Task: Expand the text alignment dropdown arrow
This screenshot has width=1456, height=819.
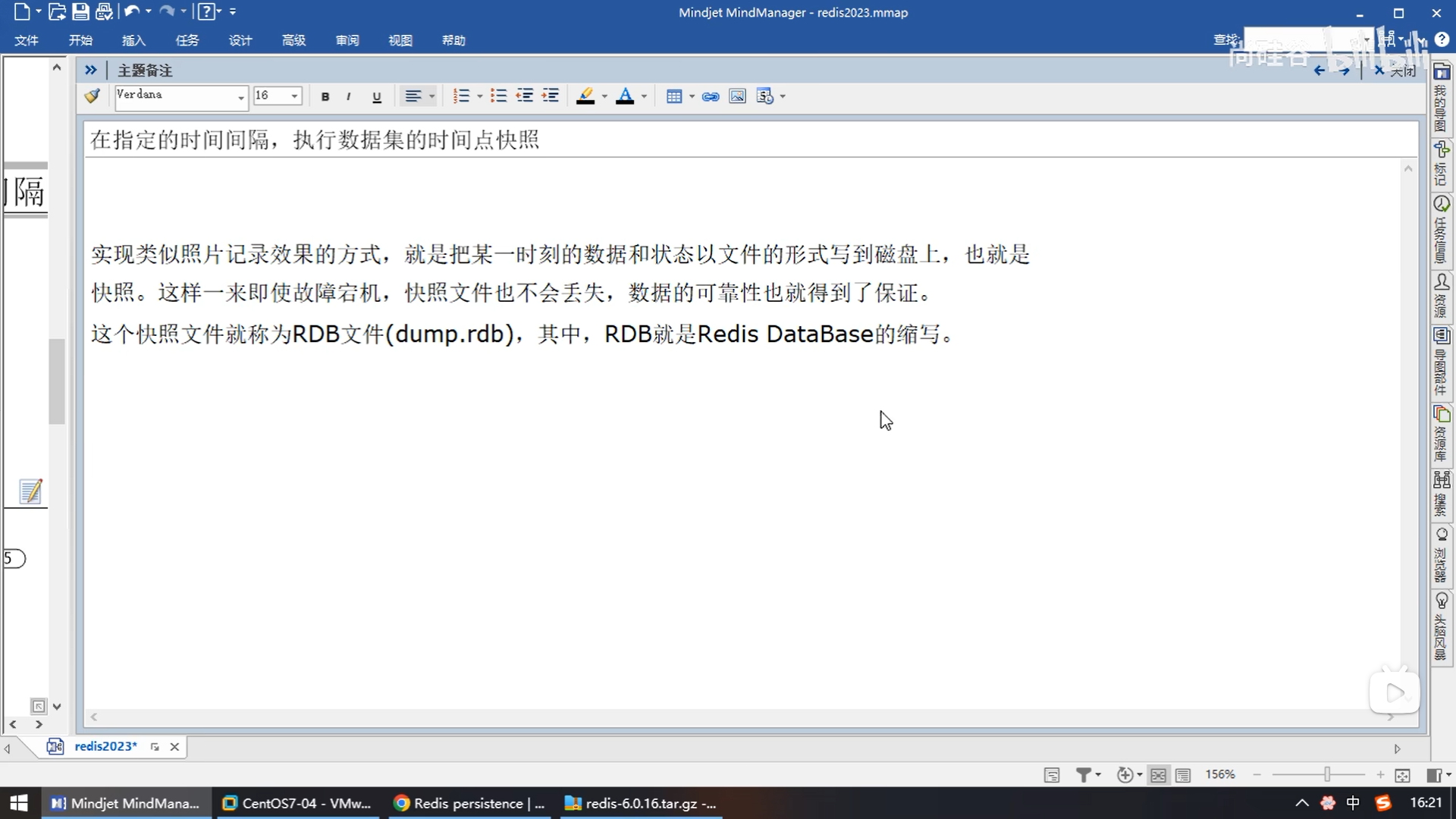Action: coord(432,96)
